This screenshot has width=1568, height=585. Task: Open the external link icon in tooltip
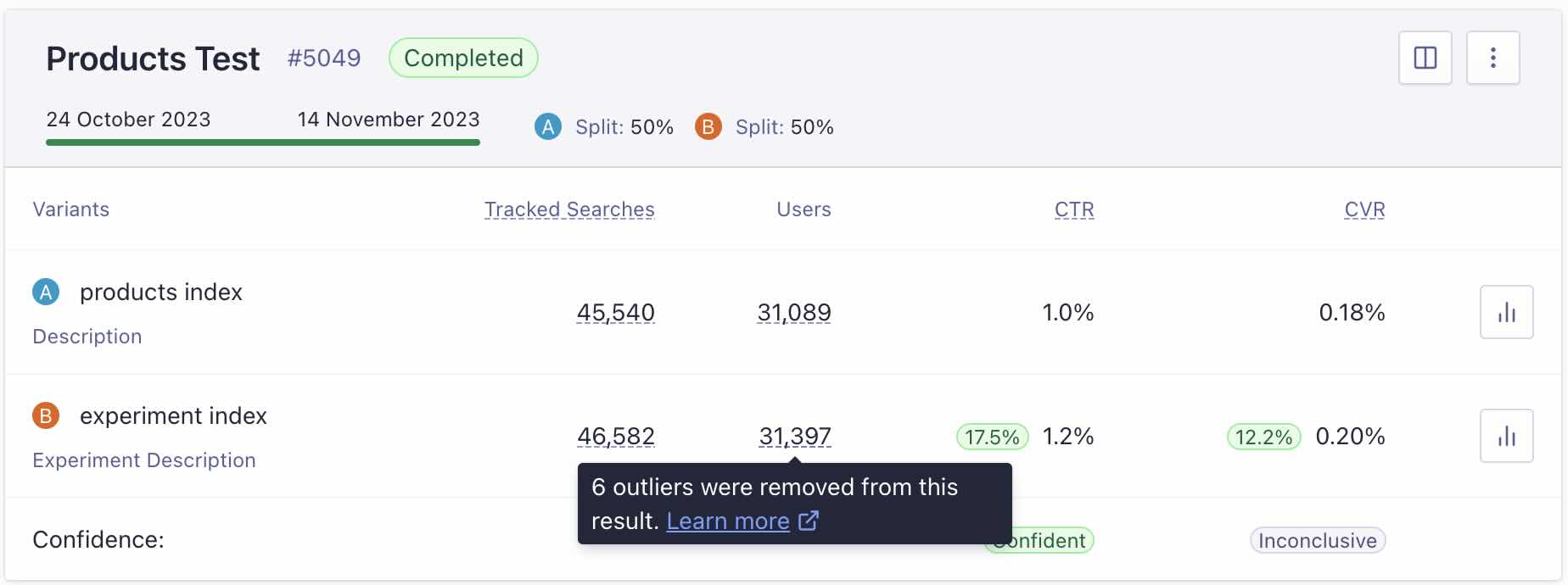pos(809,521)
